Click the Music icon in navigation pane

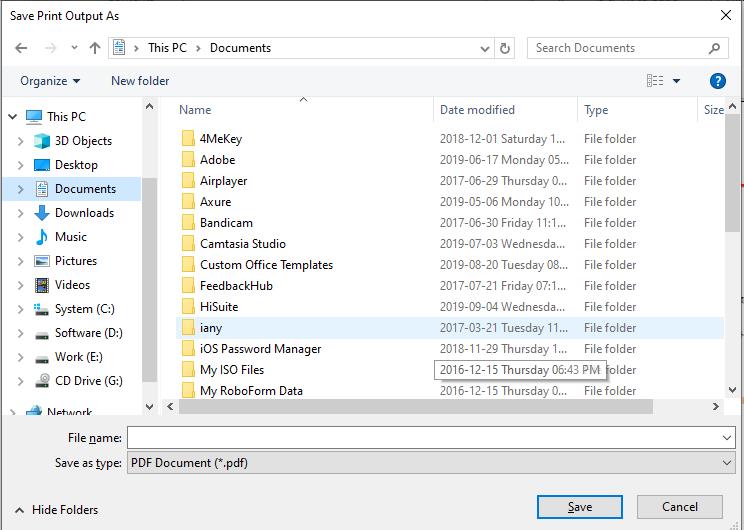coord(42,237)
